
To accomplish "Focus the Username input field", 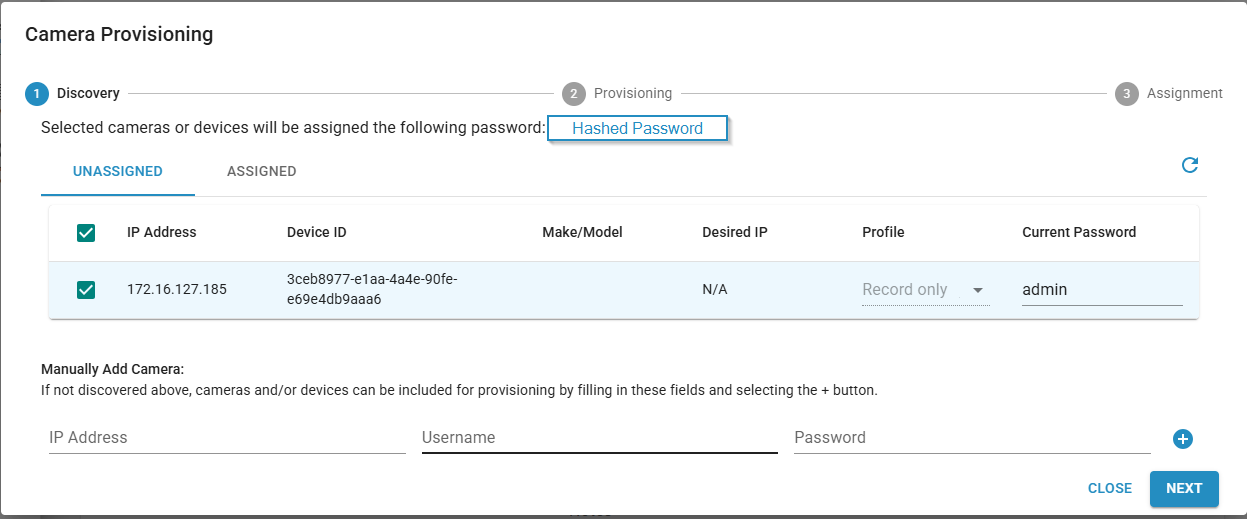I will (x=599, y=438).
